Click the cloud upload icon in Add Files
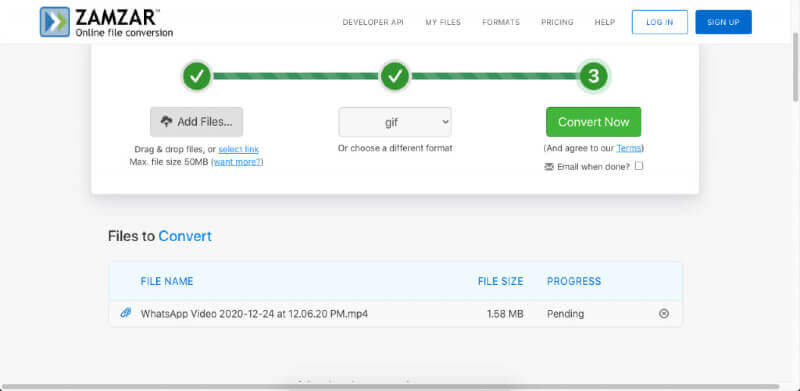The width and height of the screenshot is (800, 391). (x=166, y=121)
